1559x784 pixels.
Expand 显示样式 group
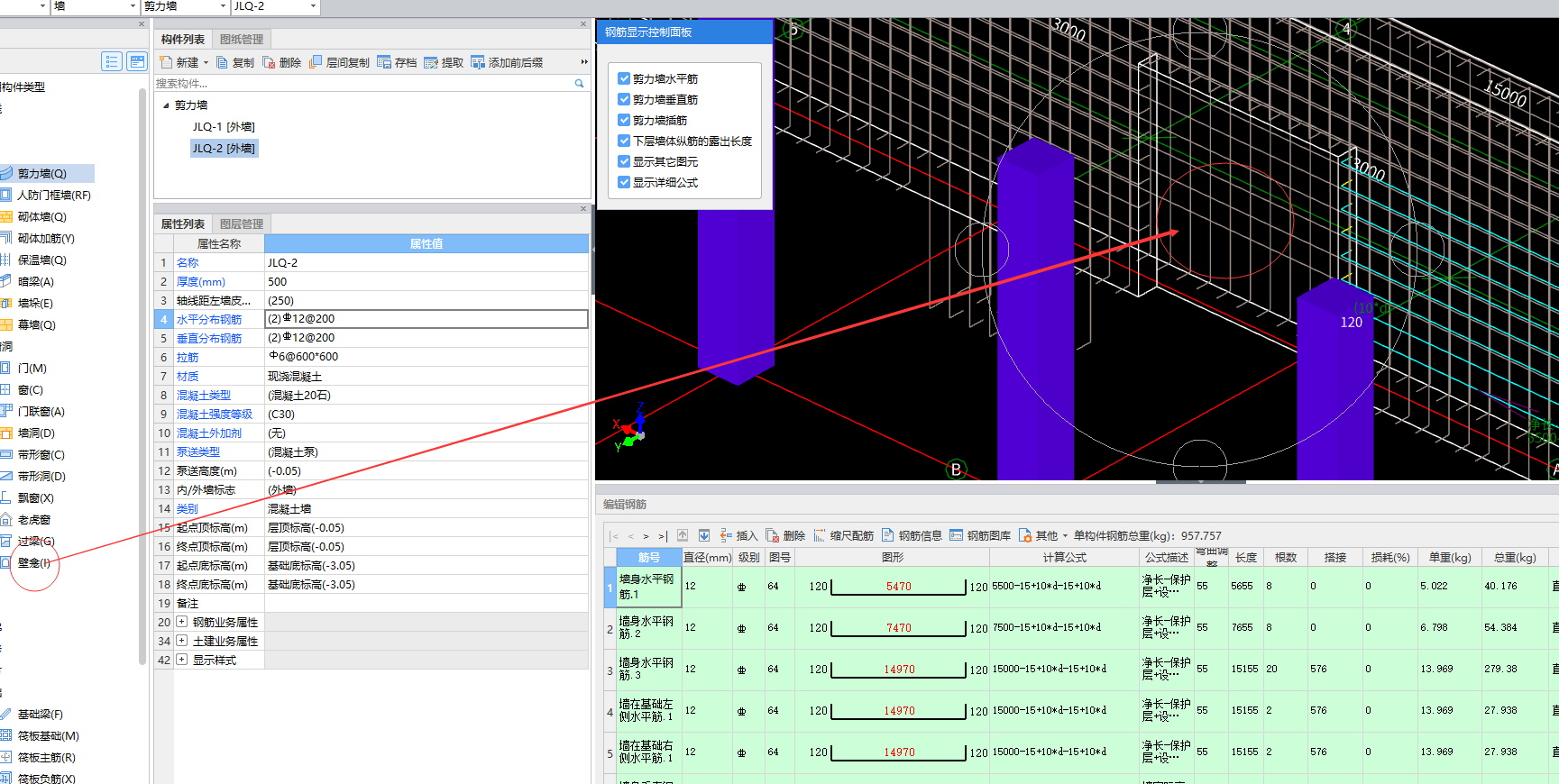coord(181,660)
